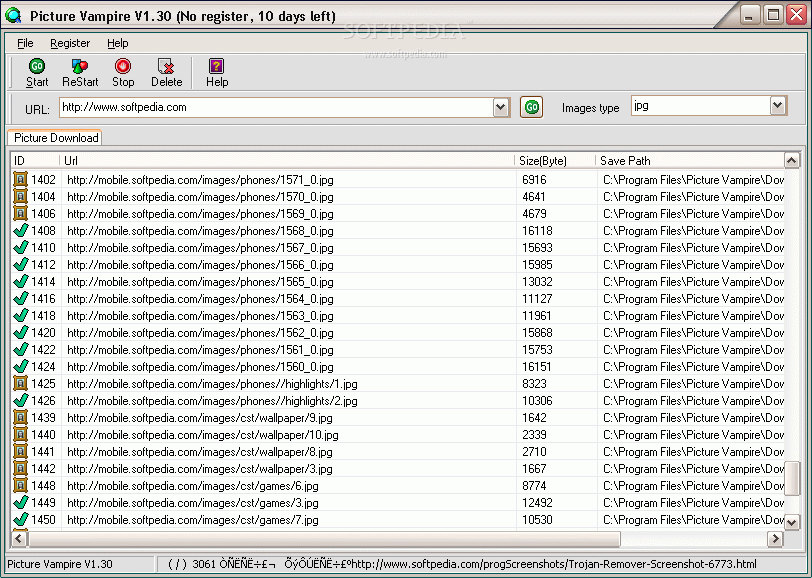Click the green checkmark of row 1426
Viewport: 812px width, 578px height.
pyautogui.click(x=20, y=400)
